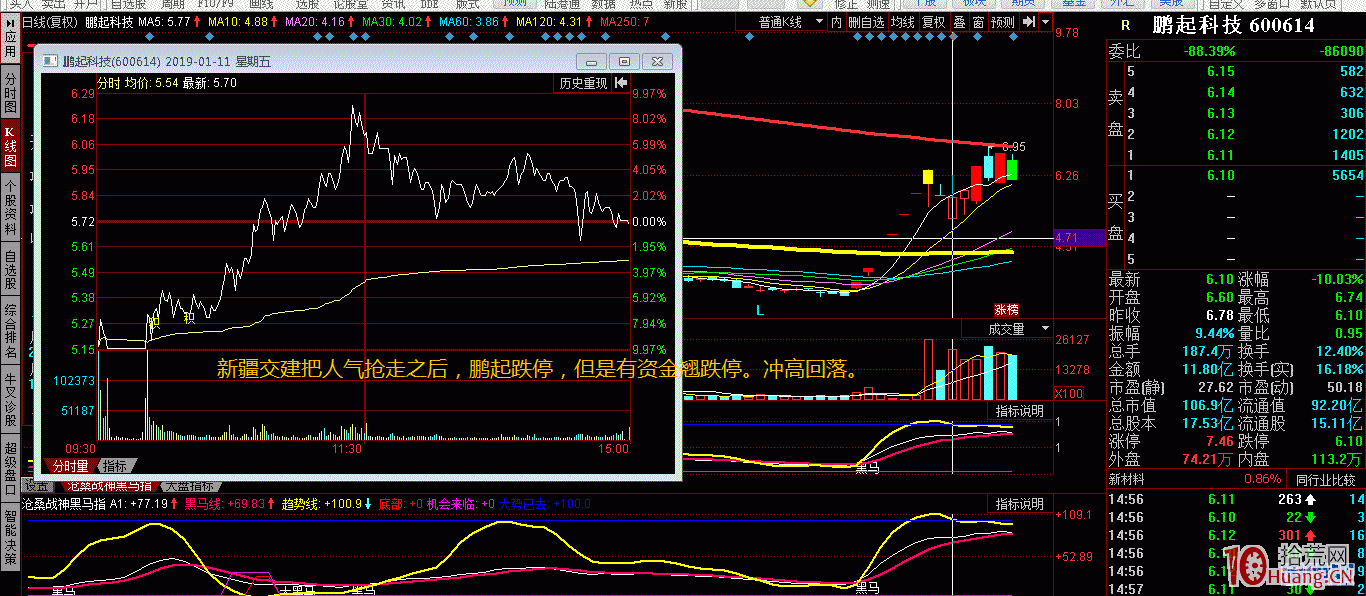The height and width of the screenshot is (596, 1366).
Task: Click the 委比 value -88.39%
Action: [x=1208, y=51]
